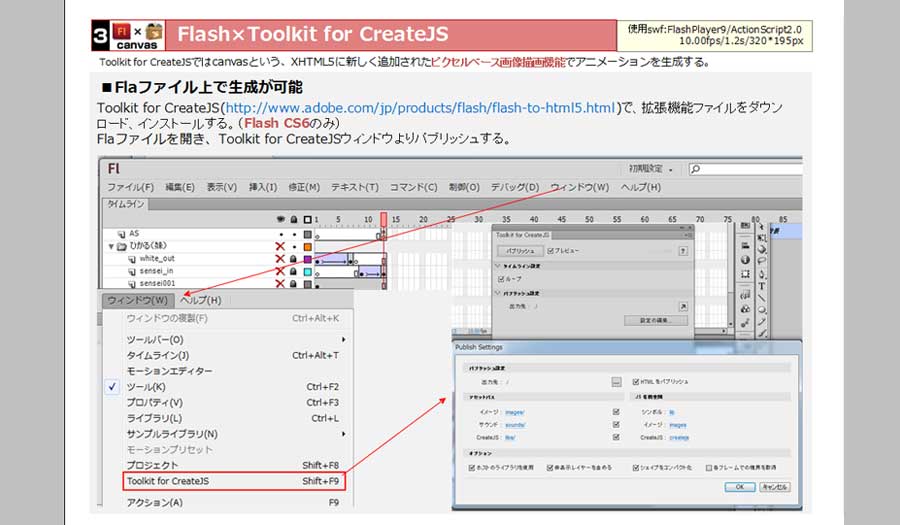Click the OK button in Publish Settings
The image size is (900, 525).
[740, 487]
